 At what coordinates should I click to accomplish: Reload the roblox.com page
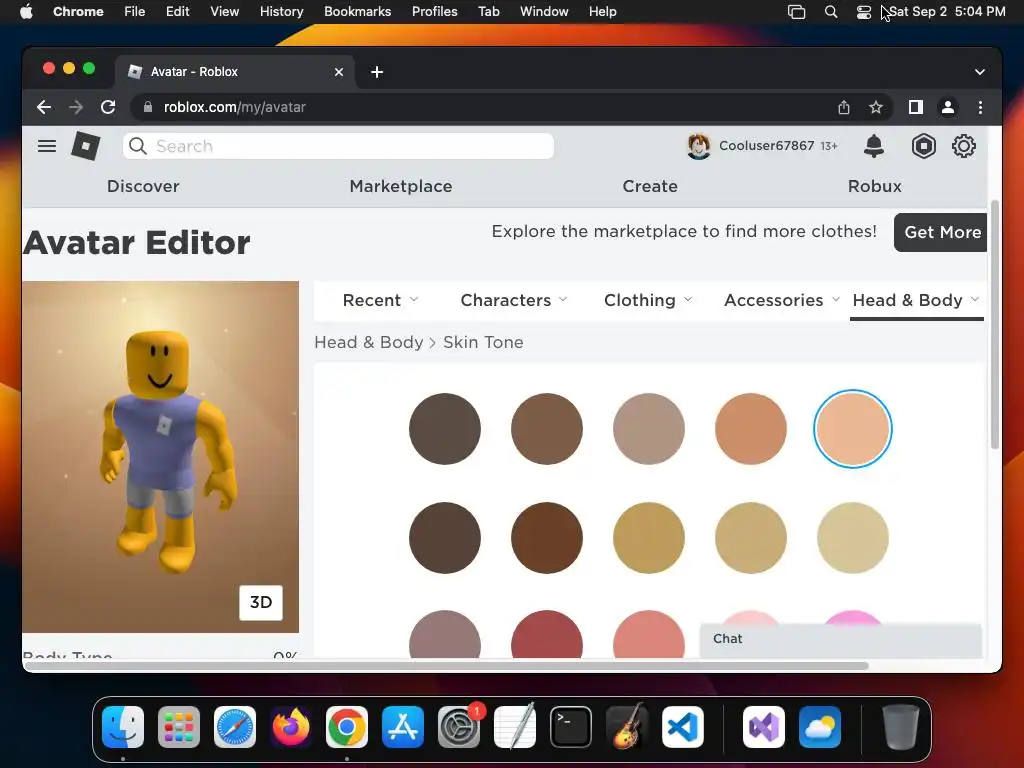(108, 107)
